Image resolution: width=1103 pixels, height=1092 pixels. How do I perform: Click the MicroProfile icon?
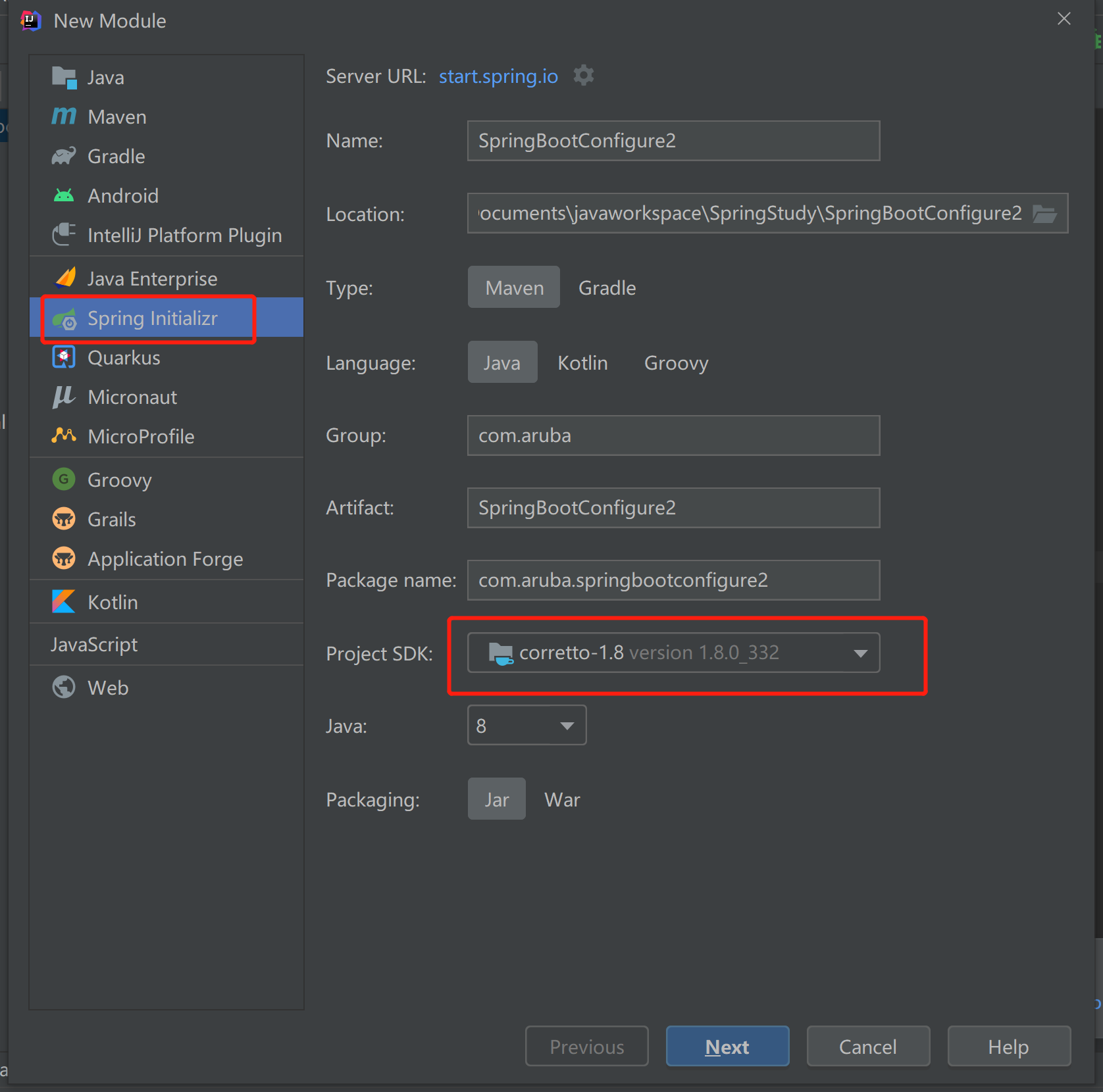(x=64, y=435)
